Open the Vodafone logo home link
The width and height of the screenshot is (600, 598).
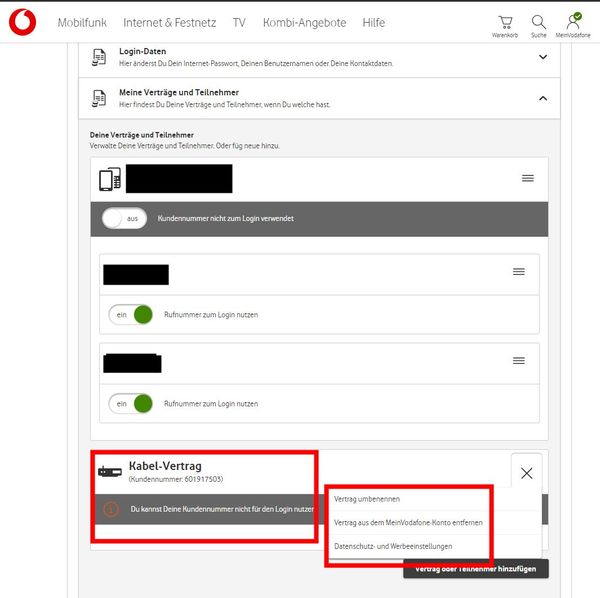[22, 22]
